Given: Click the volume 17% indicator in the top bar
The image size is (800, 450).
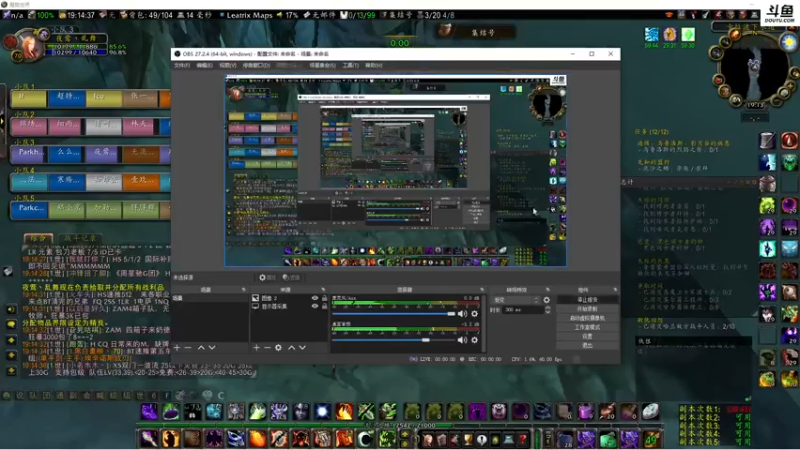Looking at the screenshot, I should (288, 15).
